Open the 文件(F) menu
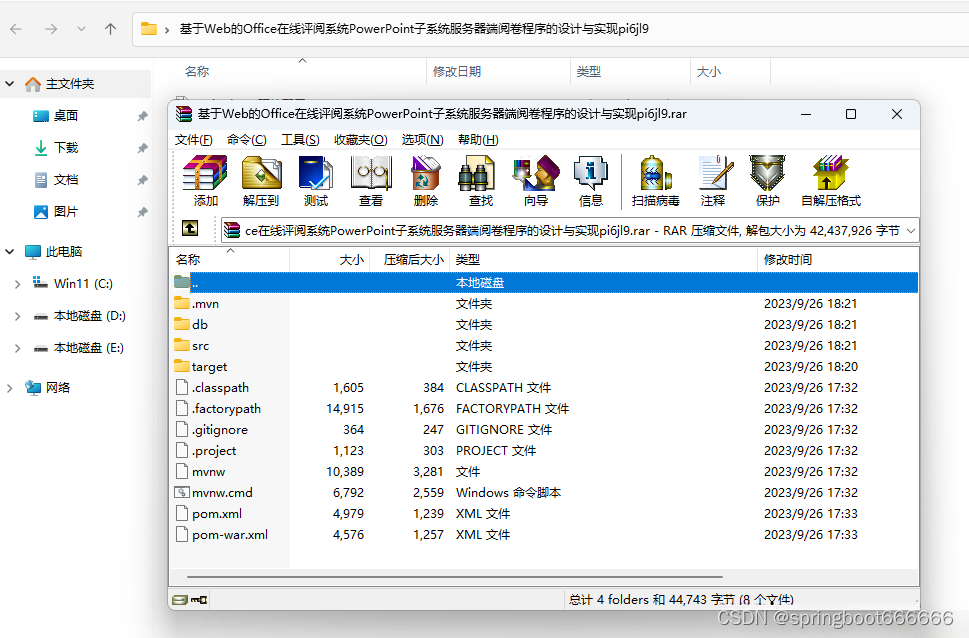 click(x=193, y=140)
